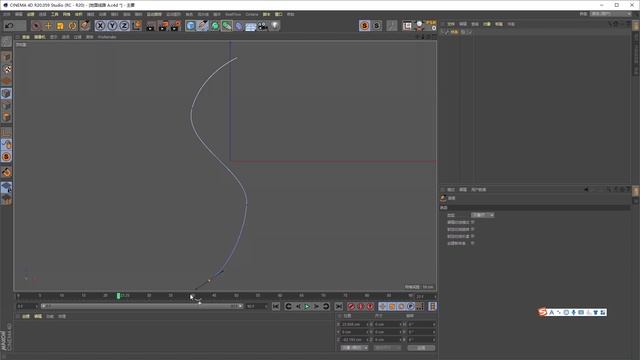
Task: Go to the end of the animation
Action: point(339,306)
